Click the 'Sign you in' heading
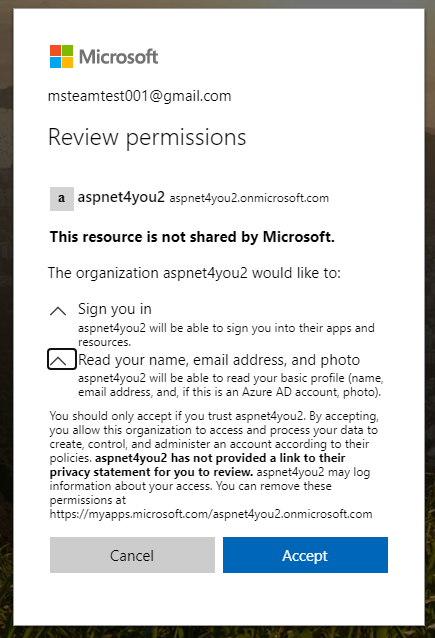This screenshot has height=638, width=435. (x=115, y=309)
